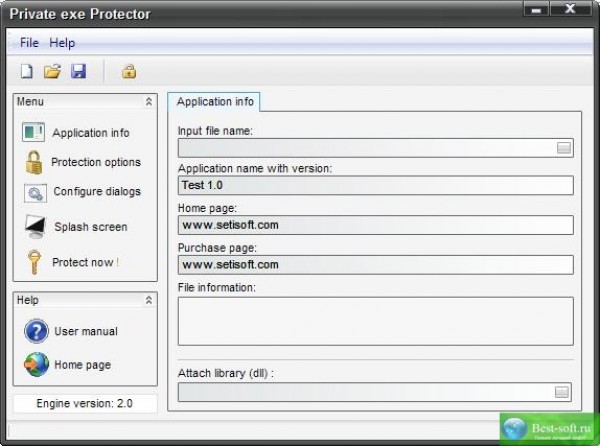This screenshot has width=600, height=446.
Task: Click into the Home page URL field
Action: point(375,225)
